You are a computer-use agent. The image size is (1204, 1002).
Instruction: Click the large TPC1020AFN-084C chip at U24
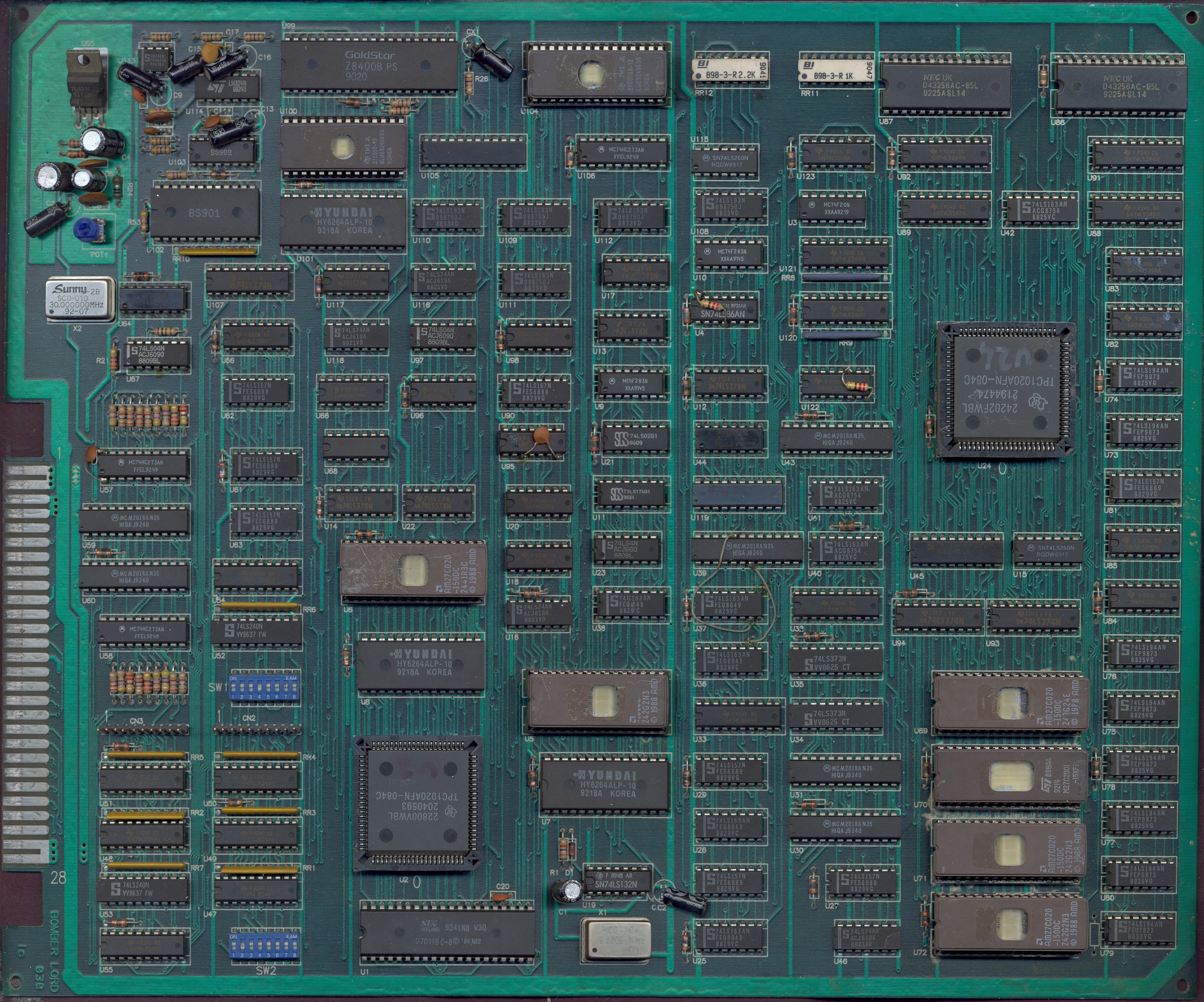tap(1006, 390)
